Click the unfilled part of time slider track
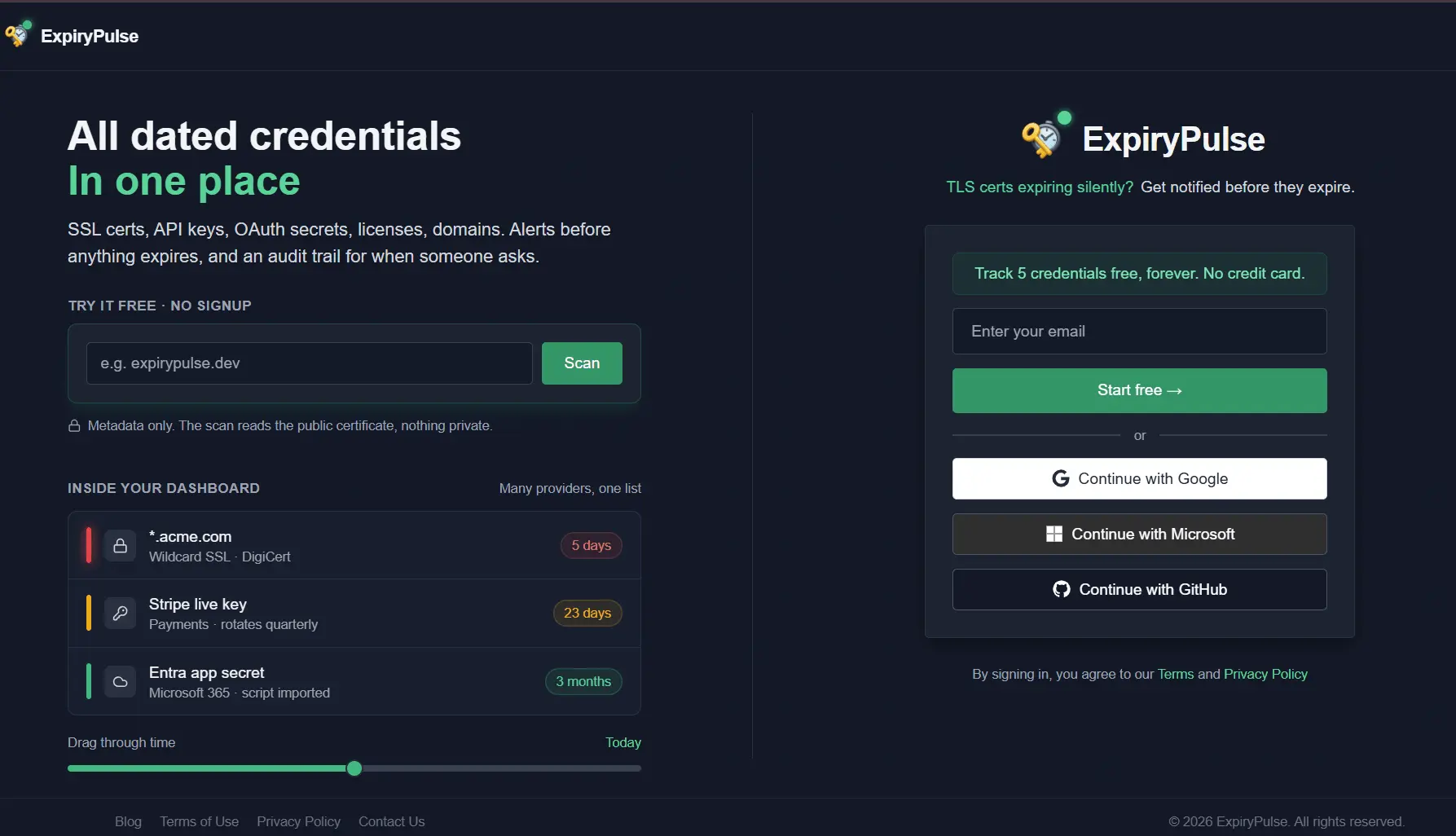 click(501, 768)
